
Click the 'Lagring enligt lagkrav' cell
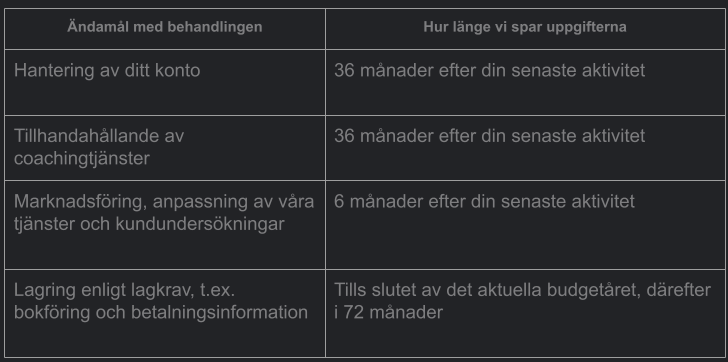point(165,313)
